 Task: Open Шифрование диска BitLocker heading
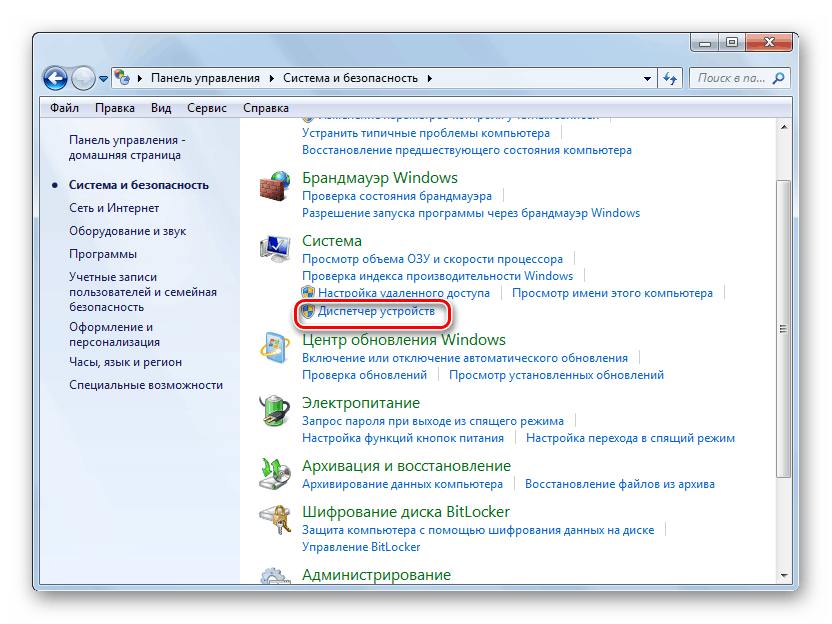tap(406, 512)
